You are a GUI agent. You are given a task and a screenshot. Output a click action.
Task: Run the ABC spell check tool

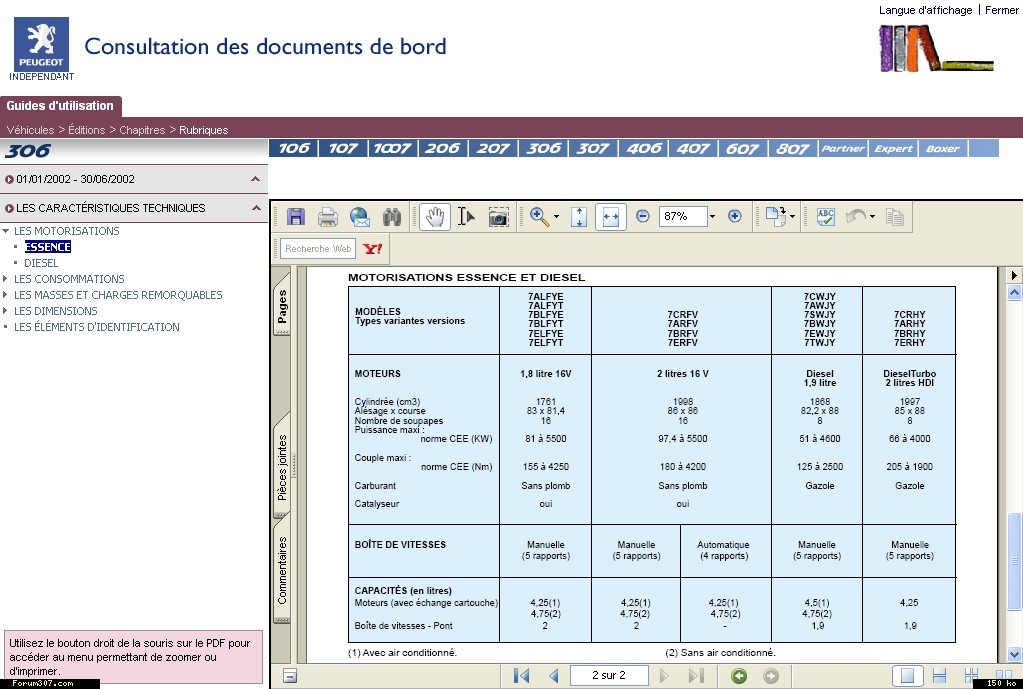coord(825,217)
